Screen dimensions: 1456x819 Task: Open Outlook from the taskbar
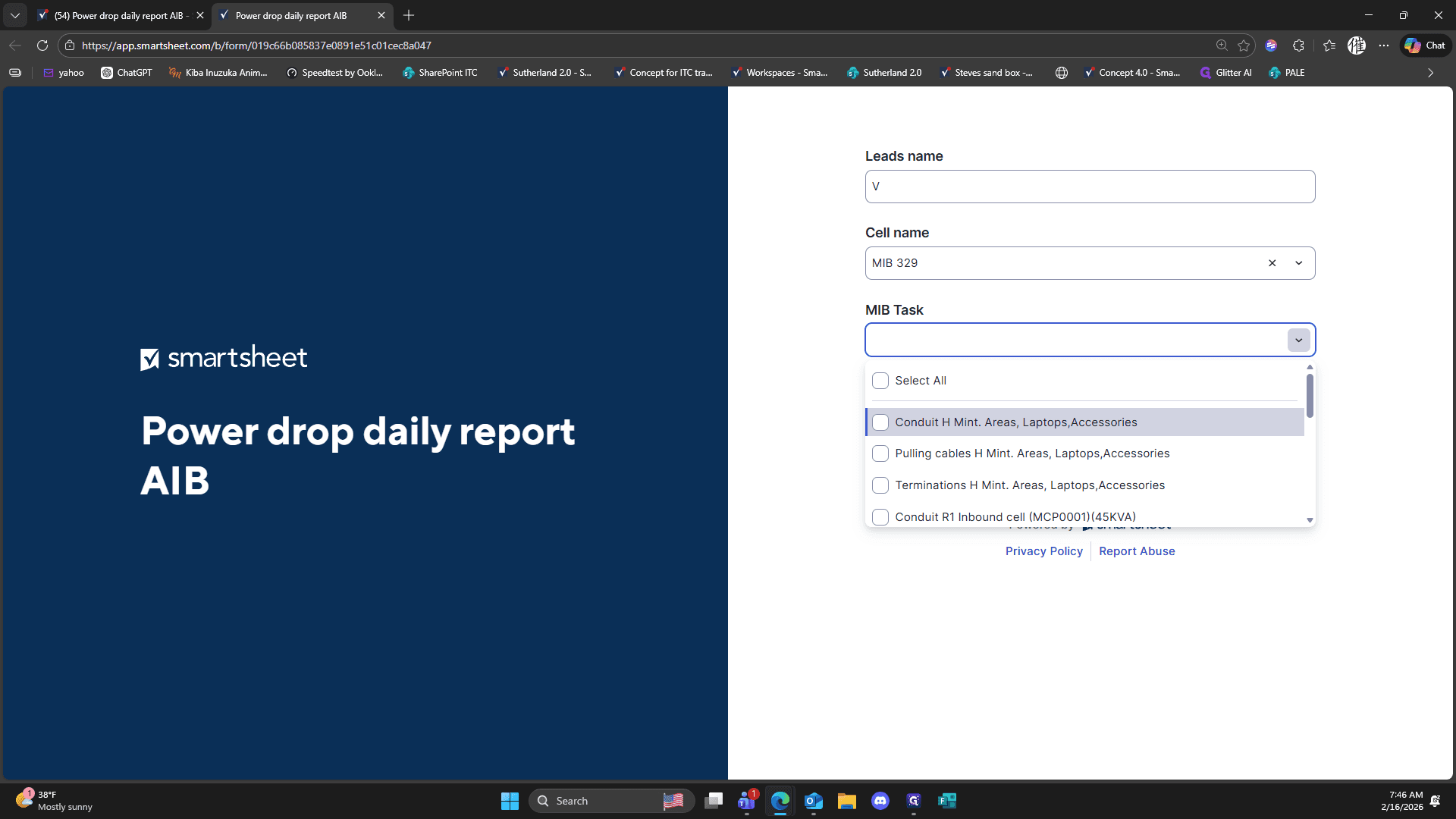pos(813,801)
